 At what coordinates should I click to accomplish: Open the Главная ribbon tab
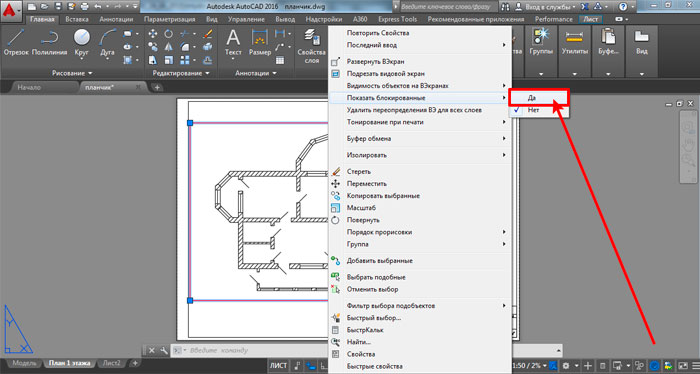(42, 19)
